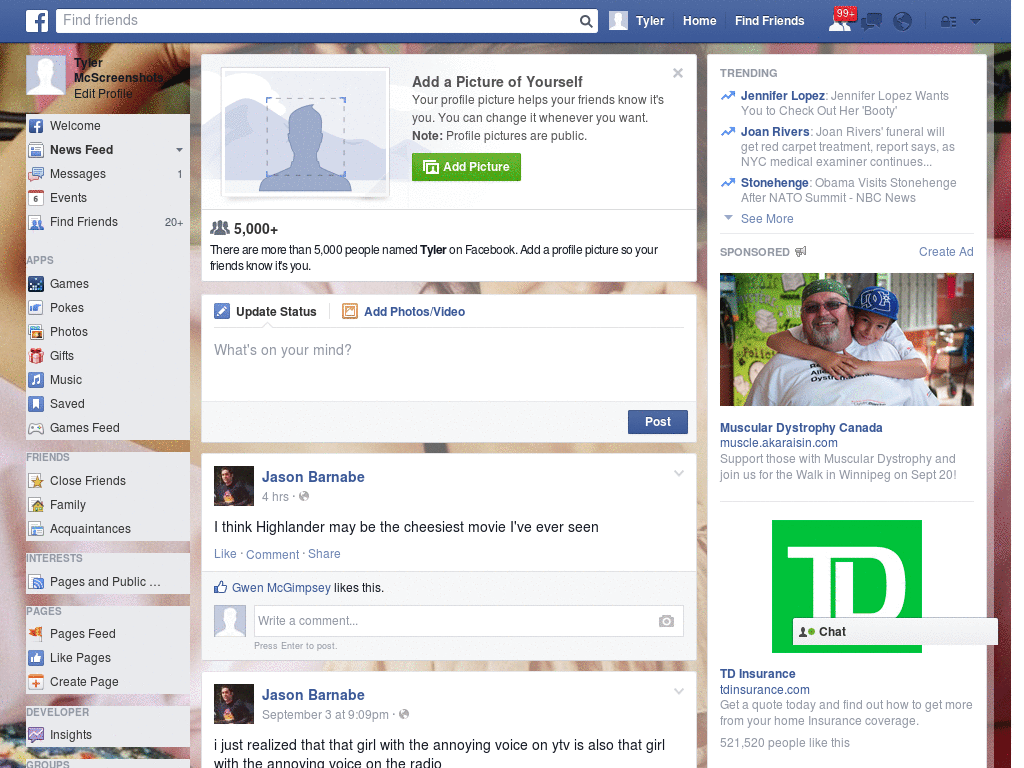This screenshot has width=1024, height=768.
Task: Click the green Add Picture button
Action: tap(466, 167)
